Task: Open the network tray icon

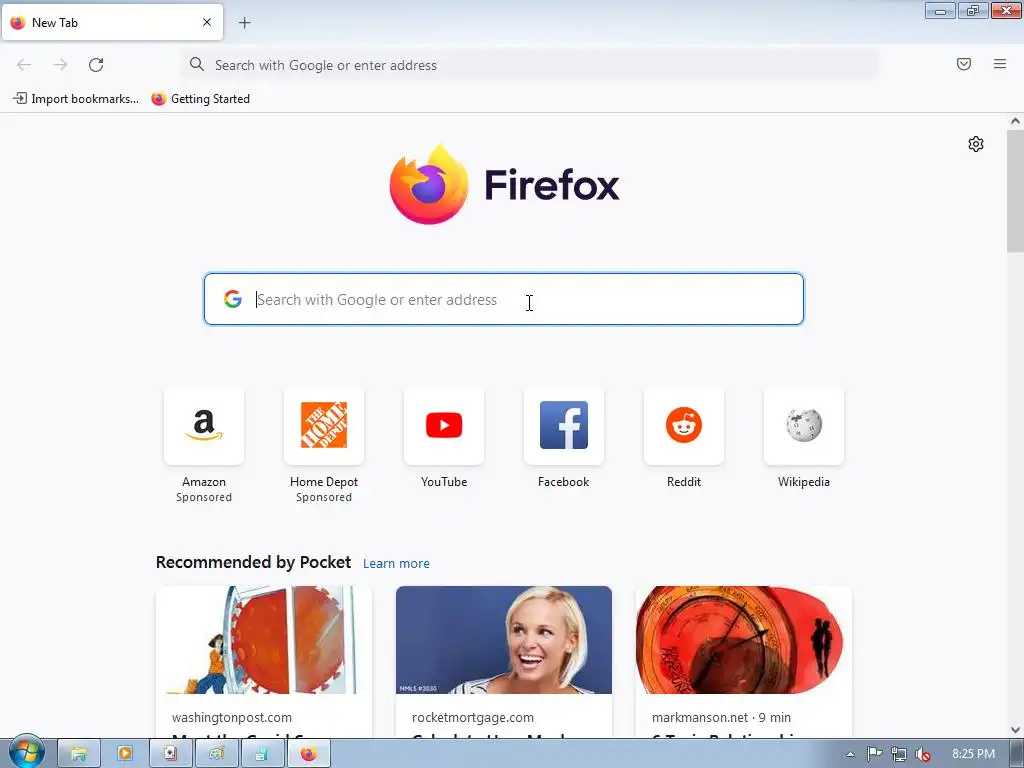Action: coord(899,754)
